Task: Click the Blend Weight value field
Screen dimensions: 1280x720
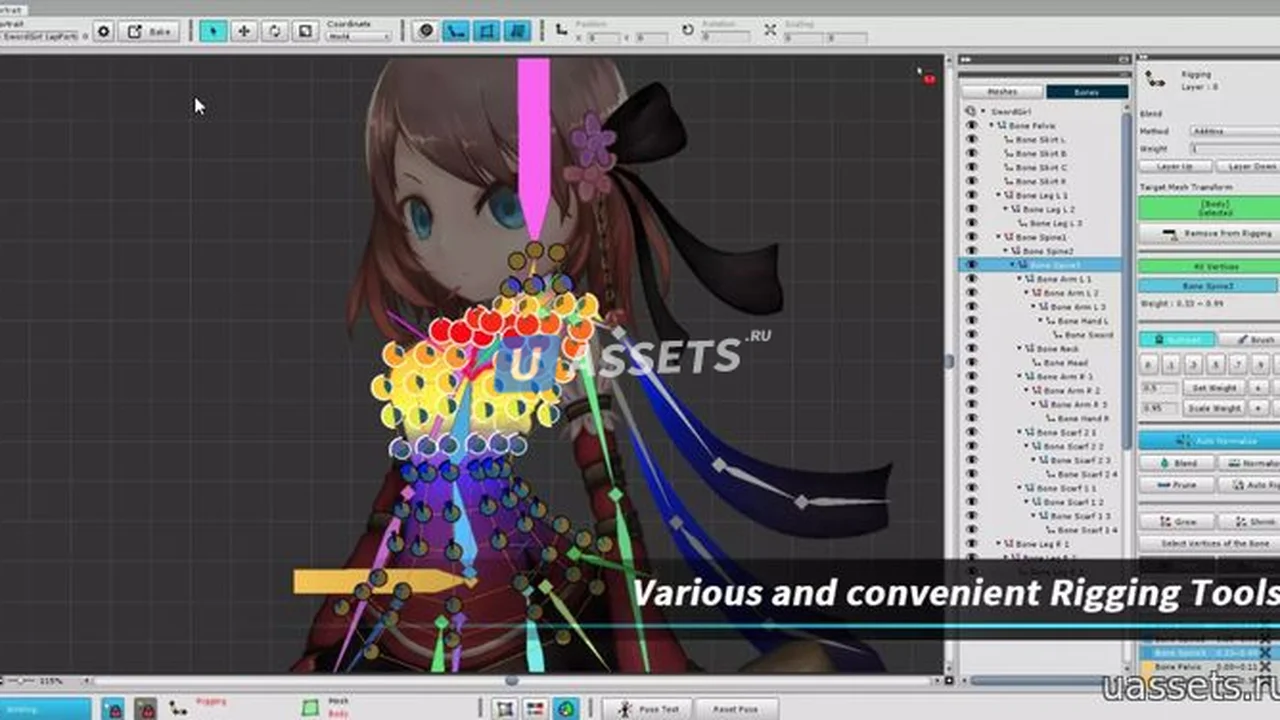Action: pyautogui.click(x=1234, y=148)
